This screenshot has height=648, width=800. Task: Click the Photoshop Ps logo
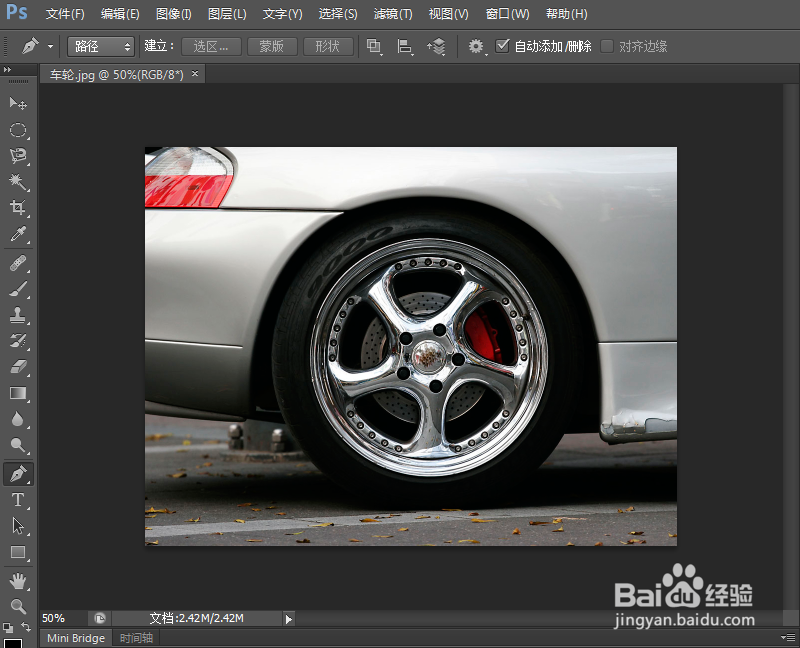[x=16, y=12]
